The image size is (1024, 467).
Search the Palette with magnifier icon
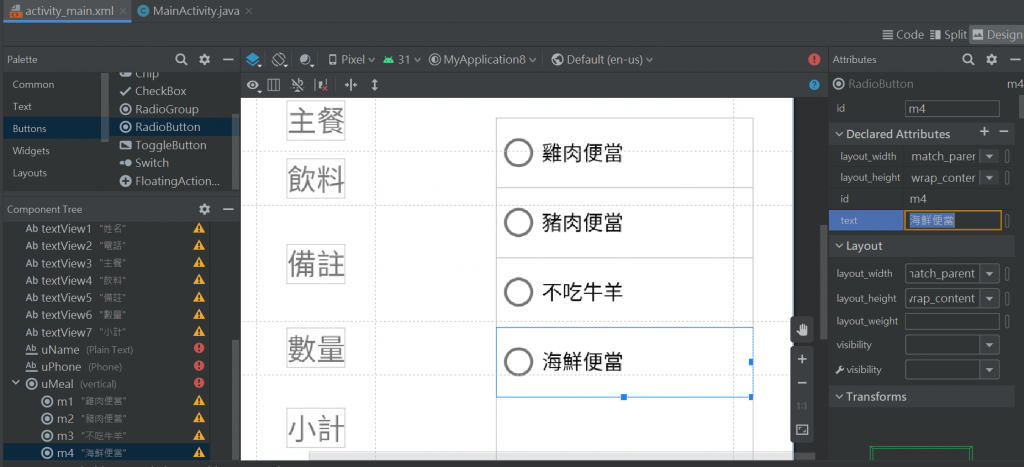click(182, 59)
